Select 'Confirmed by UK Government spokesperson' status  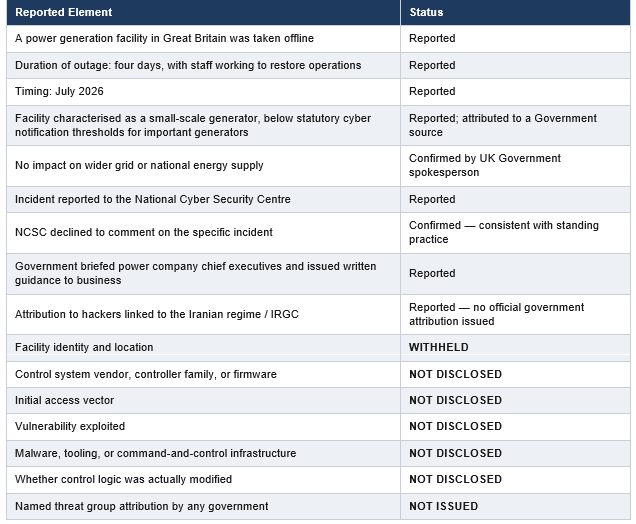coord(516,166)
